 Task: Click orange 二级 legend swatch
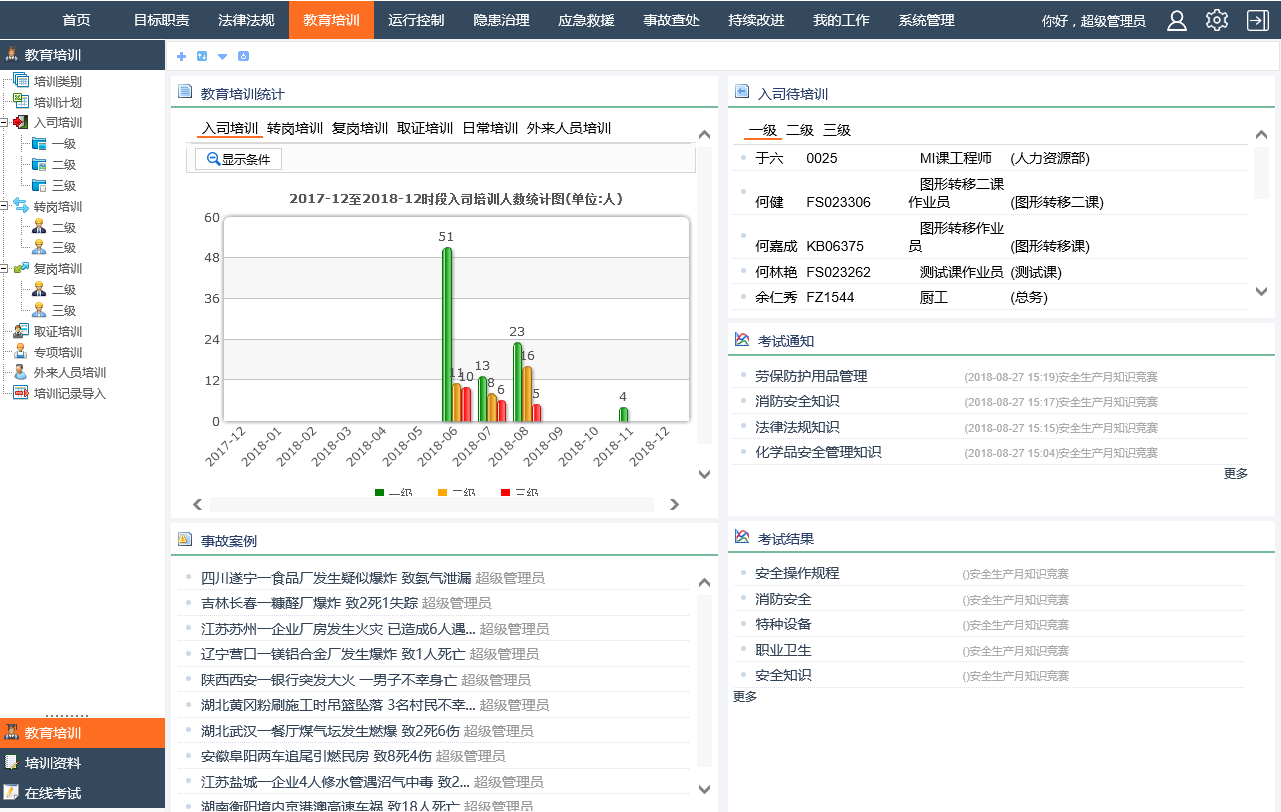click(442, 493)
